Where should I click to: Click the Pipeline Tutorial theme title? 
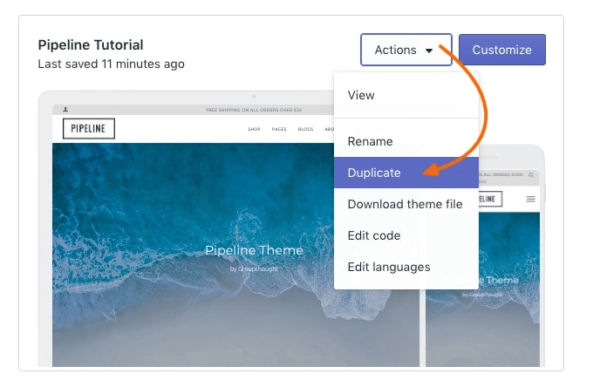(91, 45)
